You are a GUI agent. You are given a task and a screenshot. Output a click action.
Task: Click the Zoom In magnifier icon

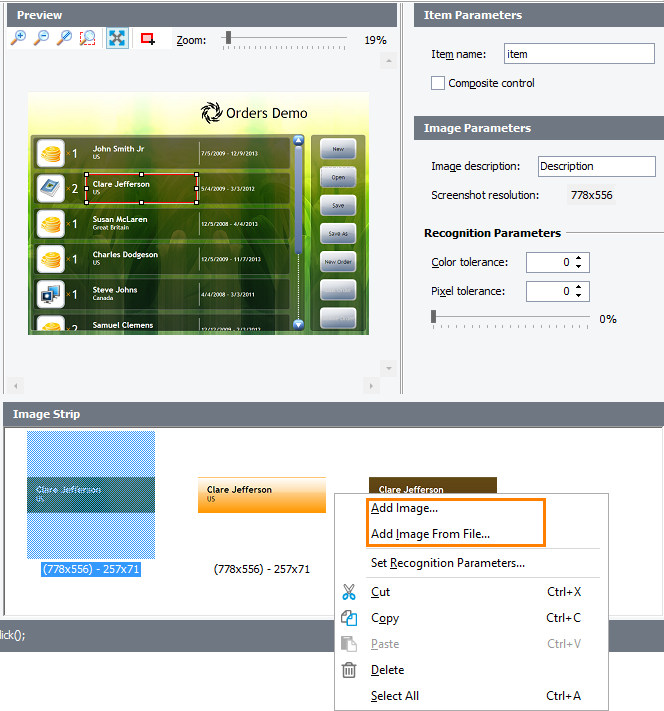19,38
